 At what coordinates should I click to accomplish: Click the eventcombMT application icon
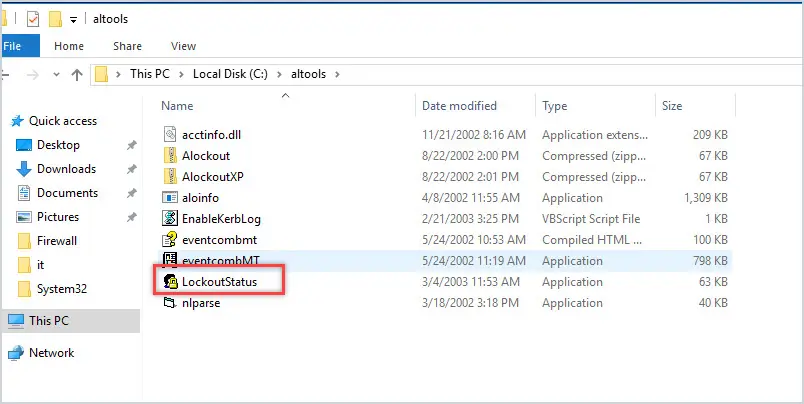(170, 260)
